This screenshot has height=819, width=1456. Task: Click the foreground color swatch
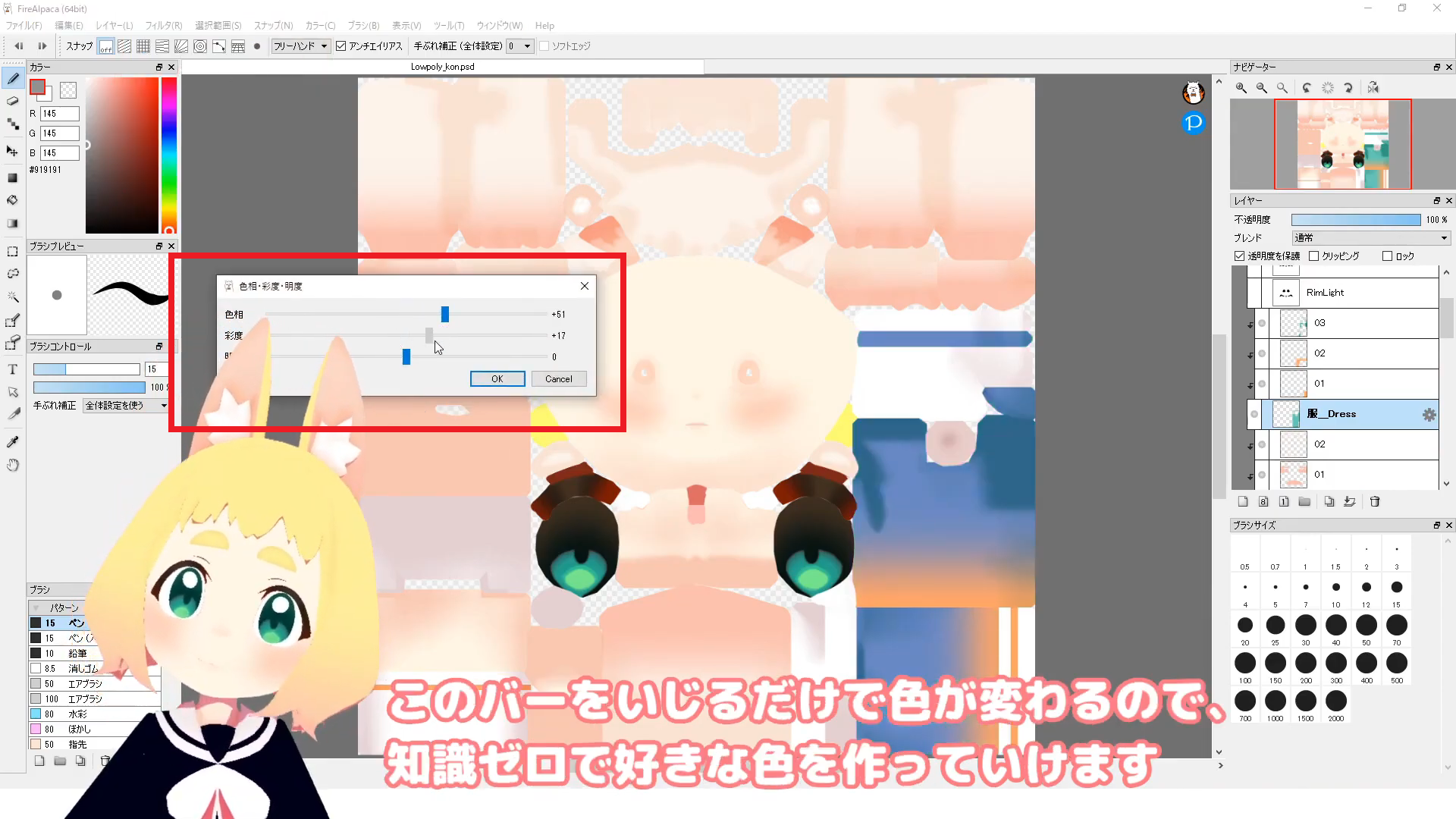[37, 87]
